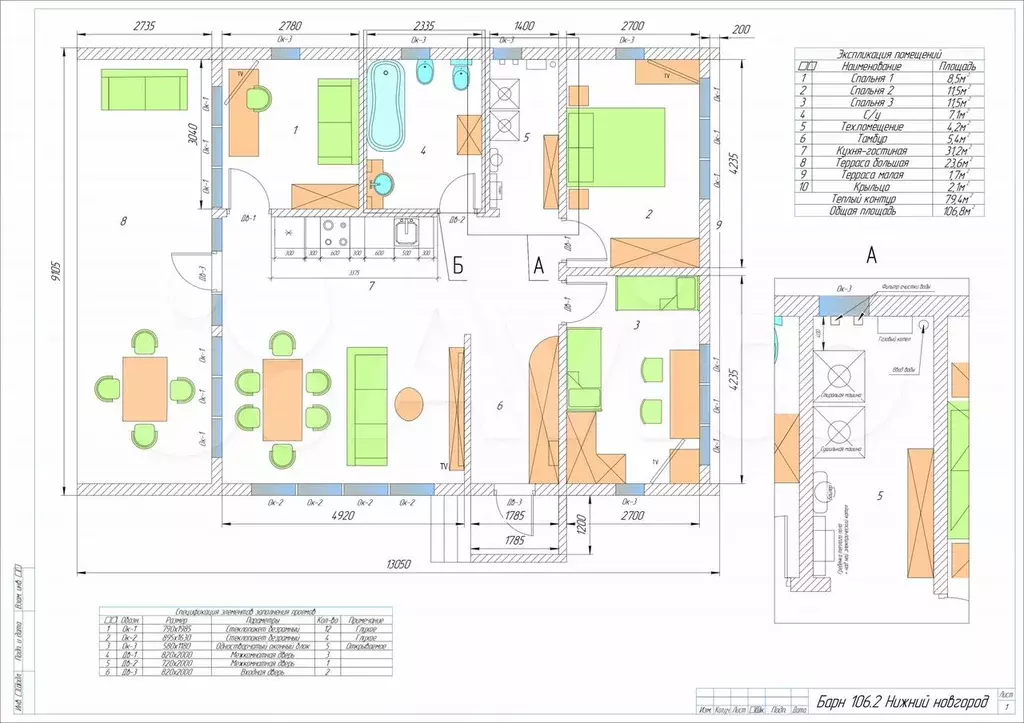Select the round blue sink in bathroom 4
The image size is (1024, 723).
point(381,183)
